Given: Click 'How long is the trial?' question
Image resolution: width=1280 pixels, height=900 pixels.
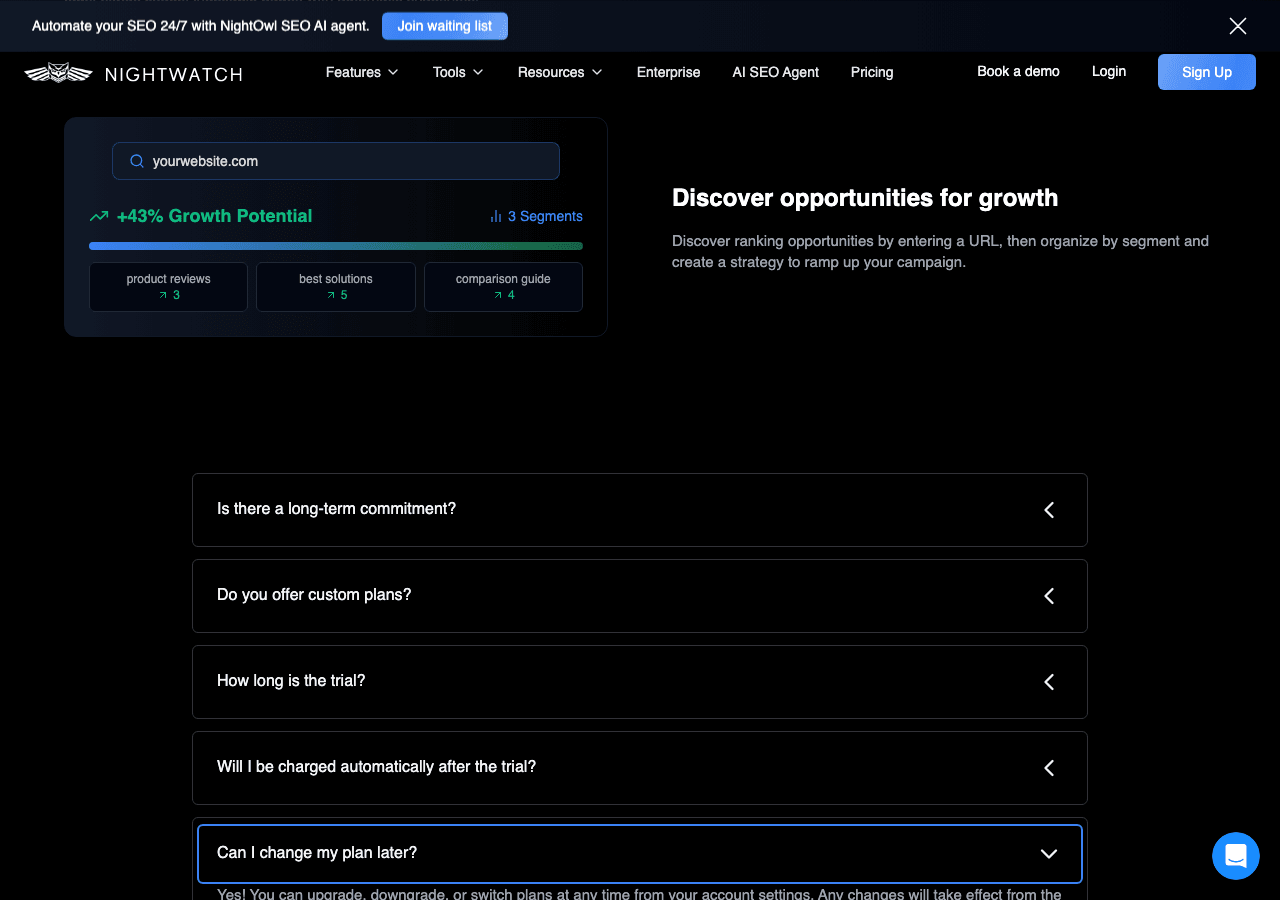Looking at the screenshot, I should tap(291, 681).
